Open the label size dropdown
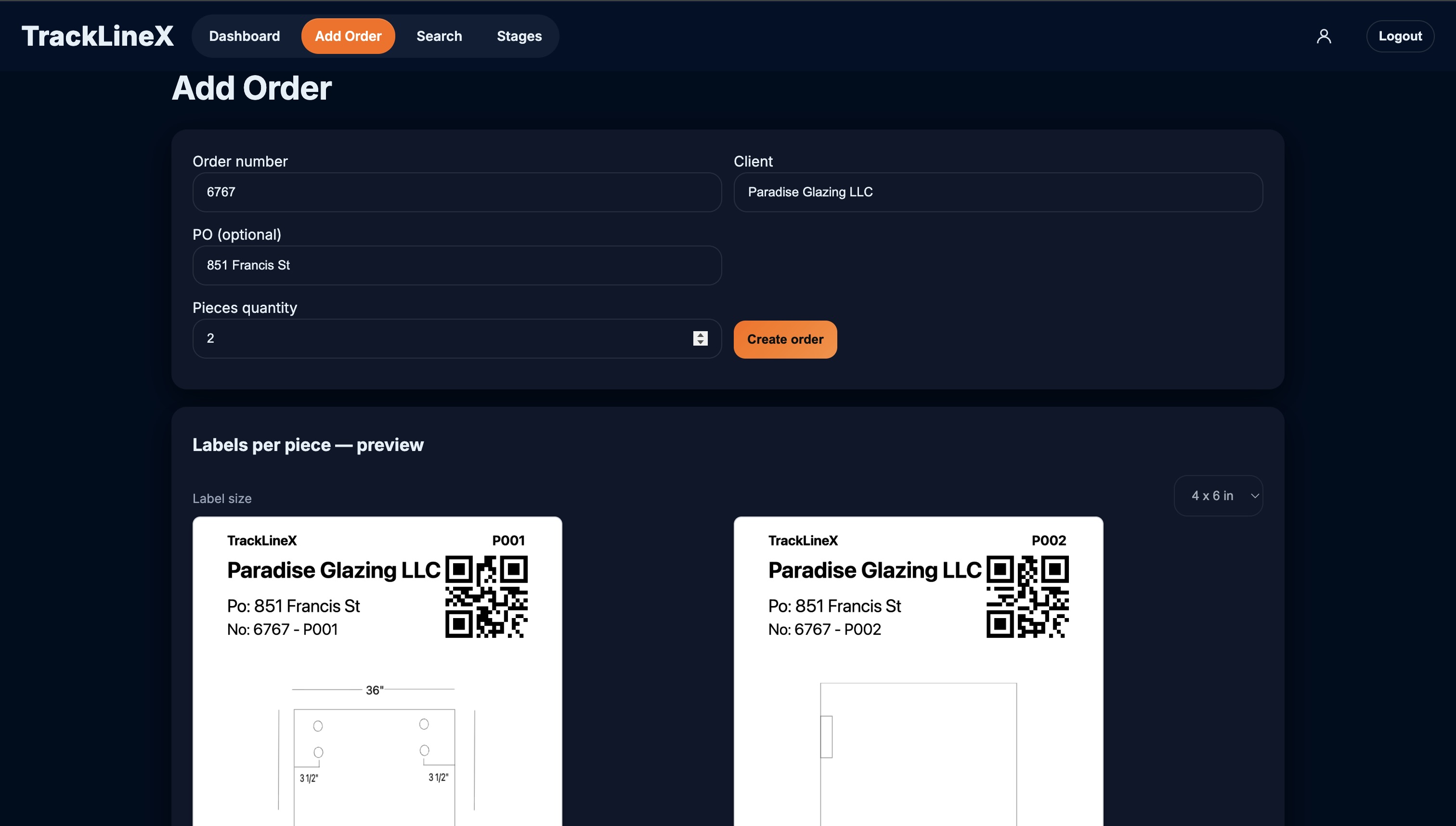Viewport: 1456px width, 826px height. coord(1218,496)
